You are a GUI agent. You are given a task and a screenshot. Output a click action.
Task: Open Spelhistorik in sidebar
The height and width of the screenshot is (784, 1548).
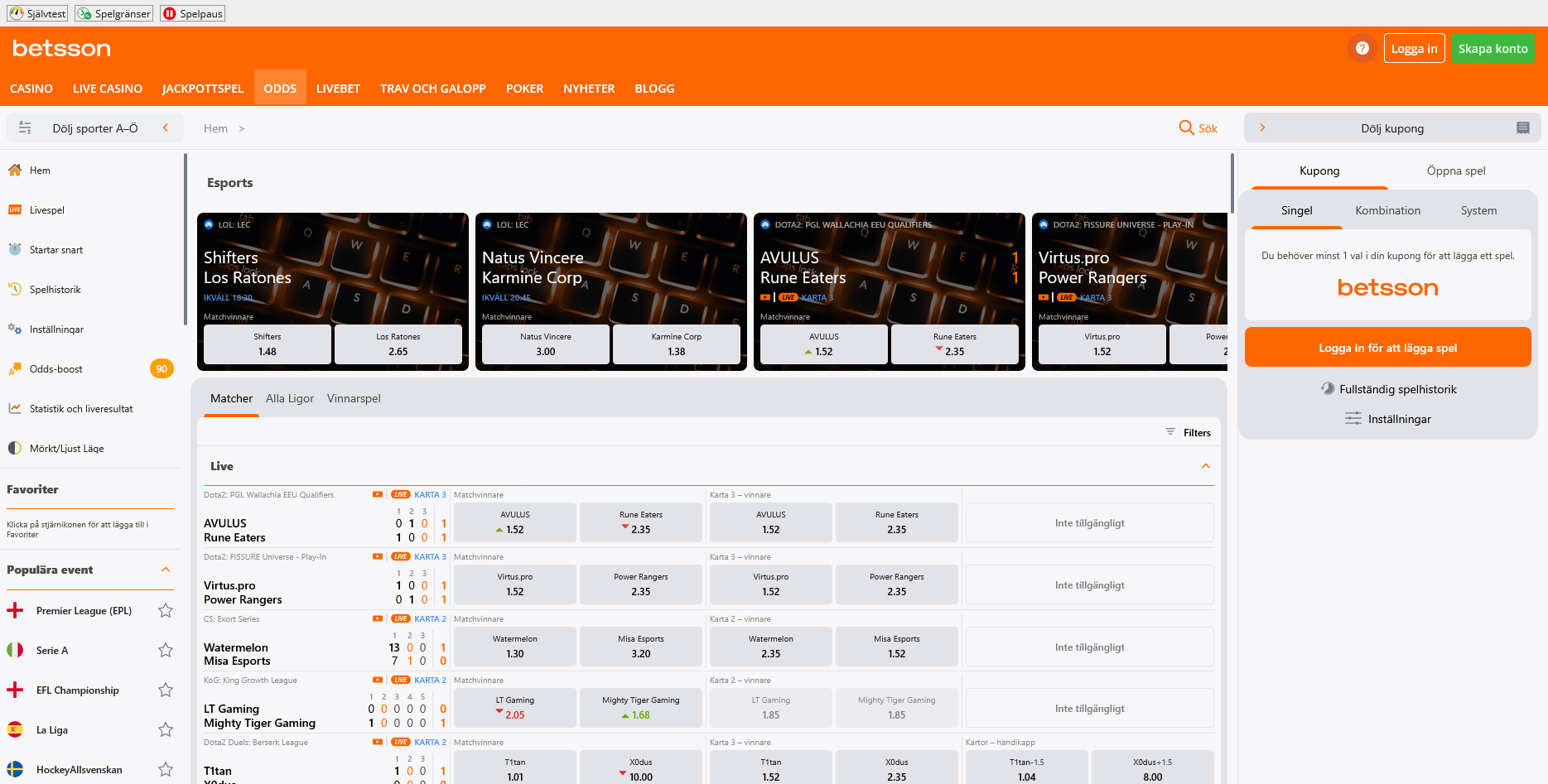[x=45, y=290]
